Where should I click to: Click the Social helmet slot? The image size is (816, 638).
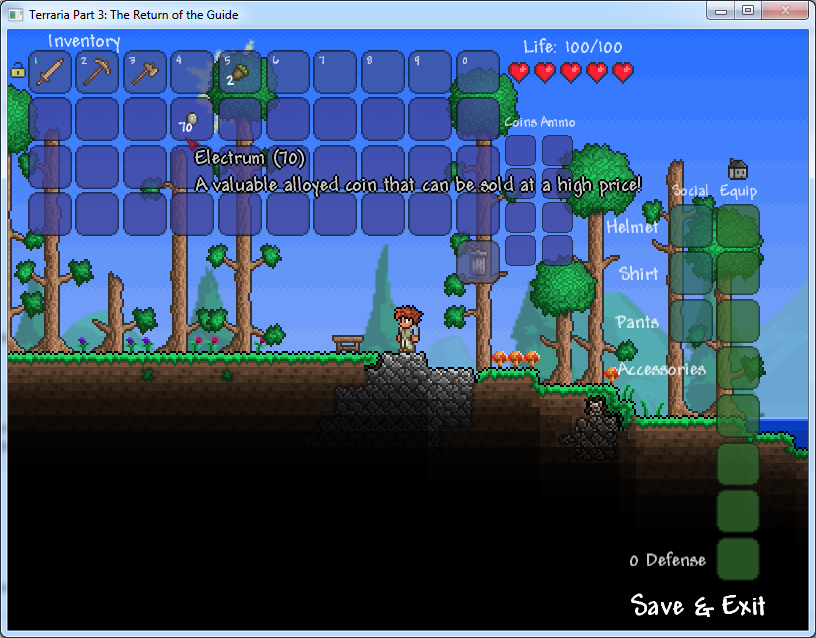(691, 226)
